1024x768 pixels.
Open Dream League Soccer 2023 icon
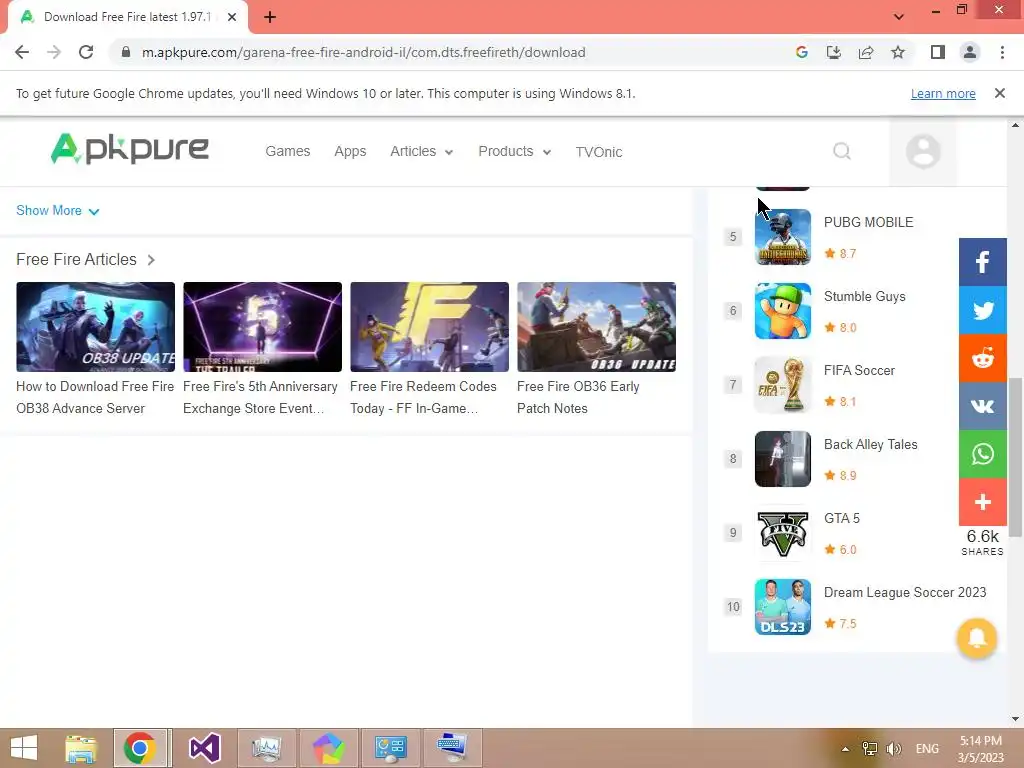[782, 607]
